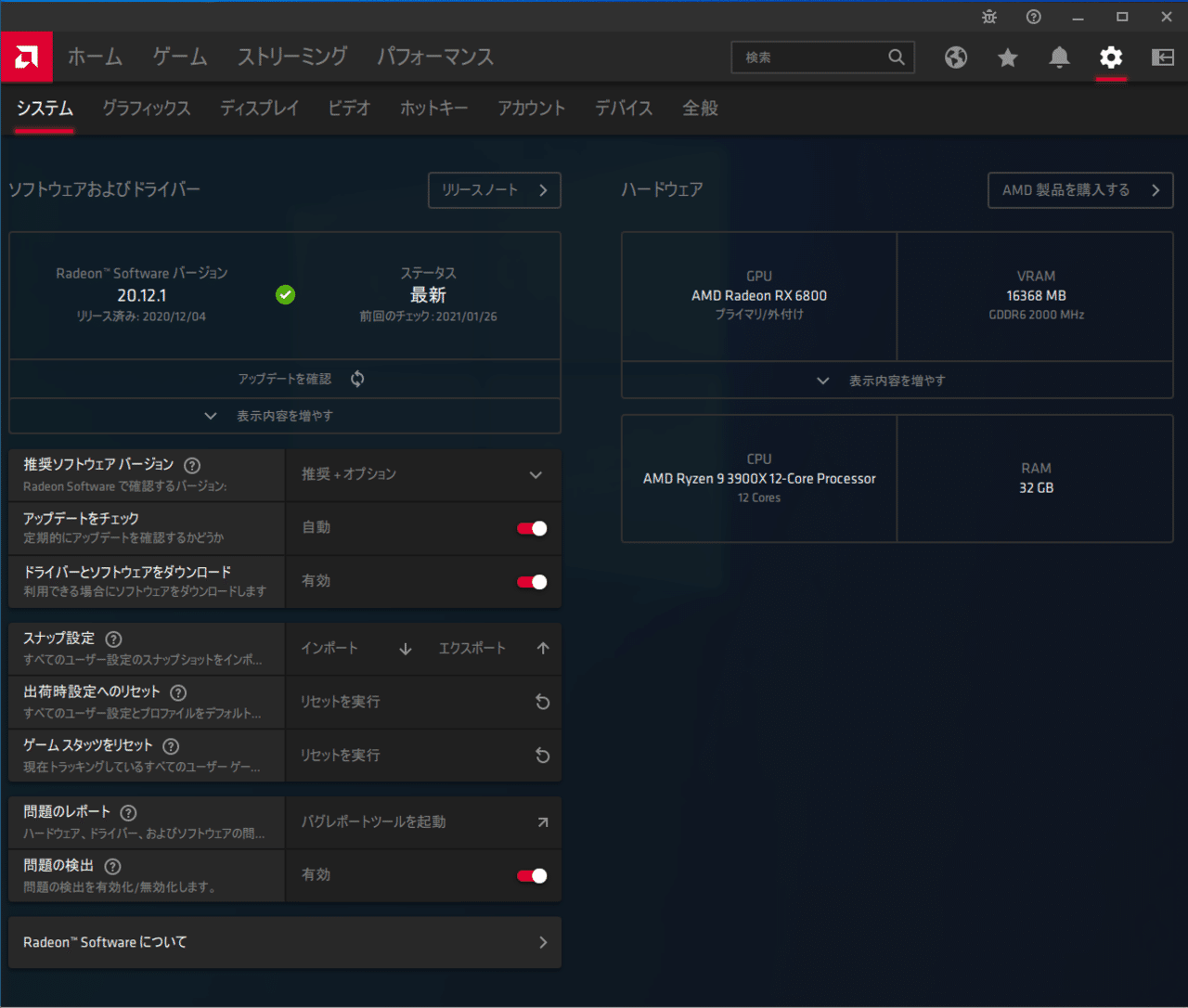
Task: Open the language globe icon
Action: click(956, 58)
